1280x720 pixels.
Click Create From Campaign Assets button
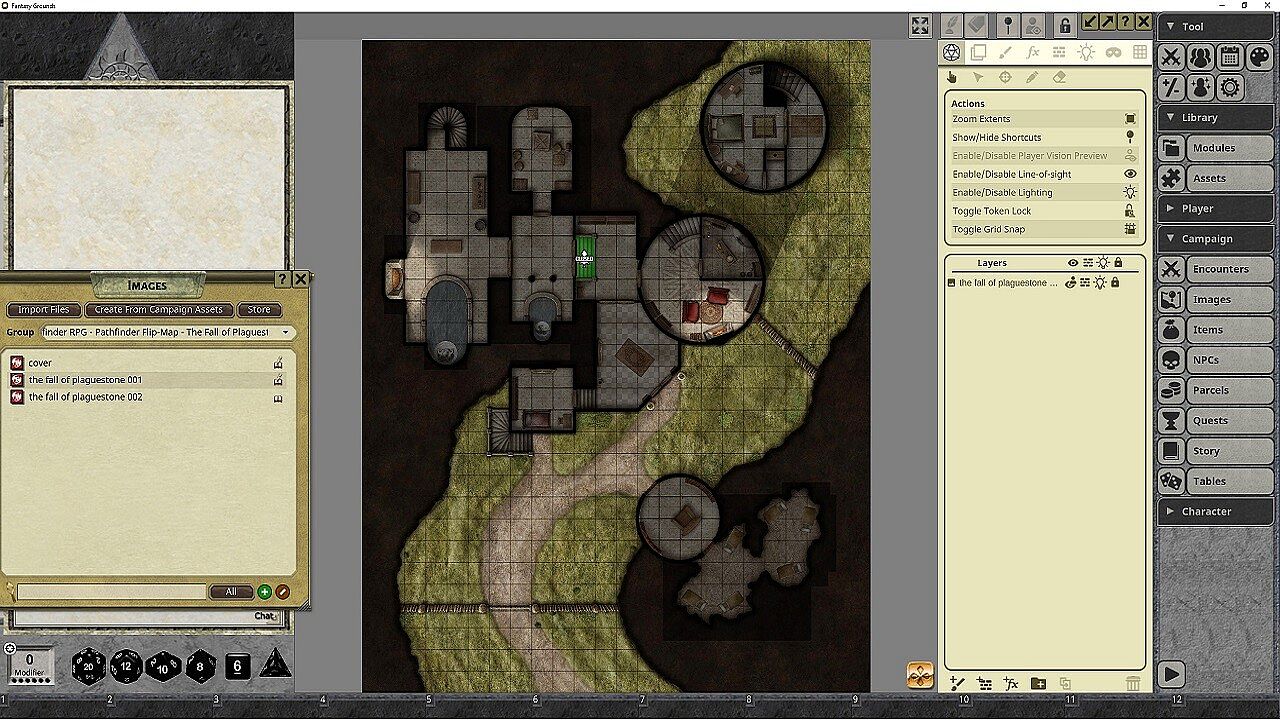(x=159, y=310)
